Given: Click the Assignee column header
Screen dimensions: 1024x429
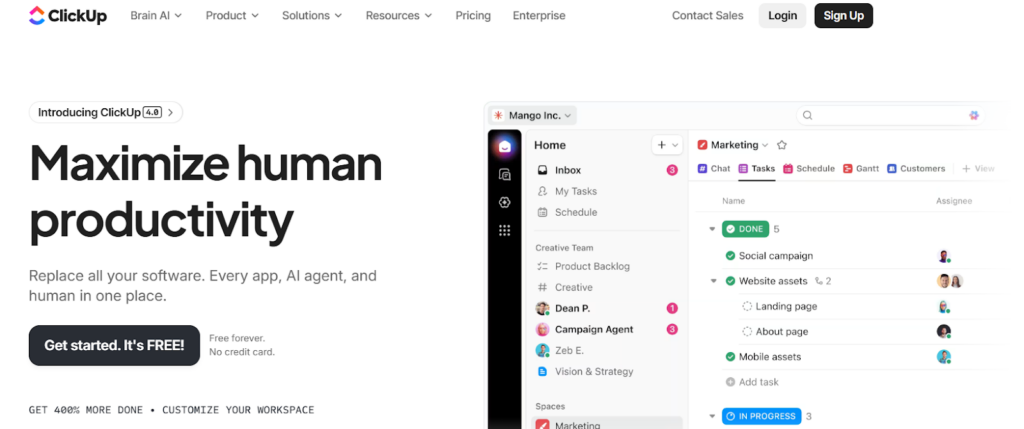Looking at the screenshot, I should (953, 201).
